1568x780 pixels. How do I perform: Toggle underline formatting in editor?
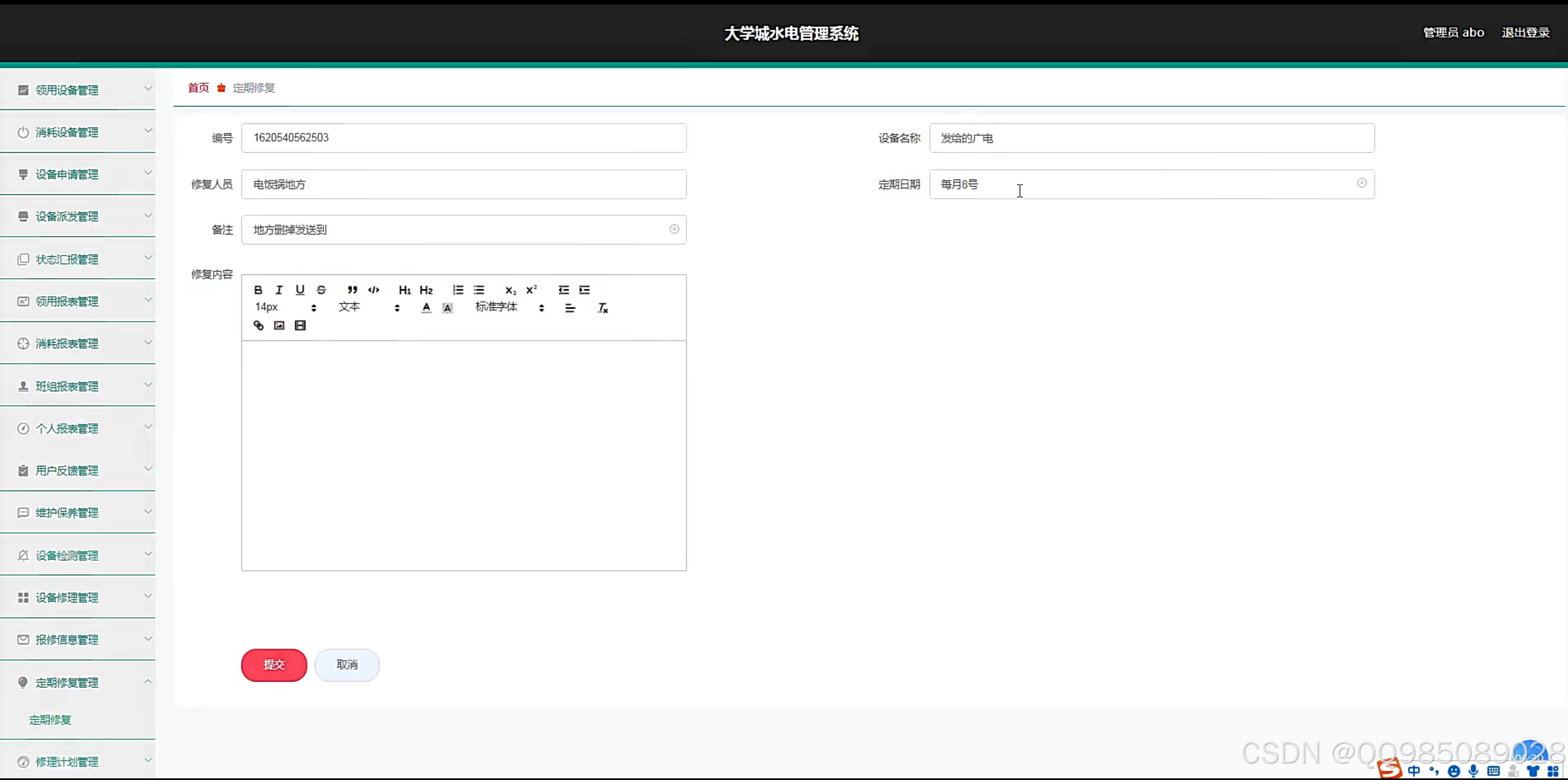pos(299,290)
